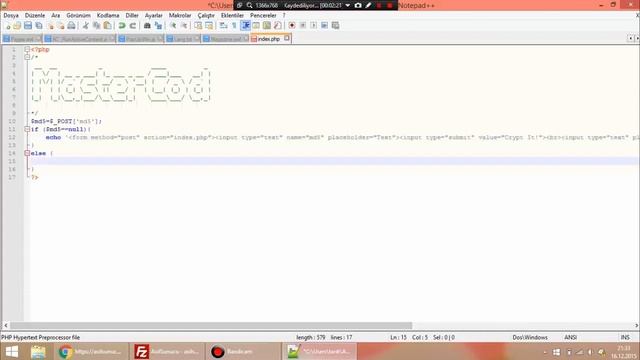Open the Windows Start button
The image size is (640, 360).
pos(12,351)
